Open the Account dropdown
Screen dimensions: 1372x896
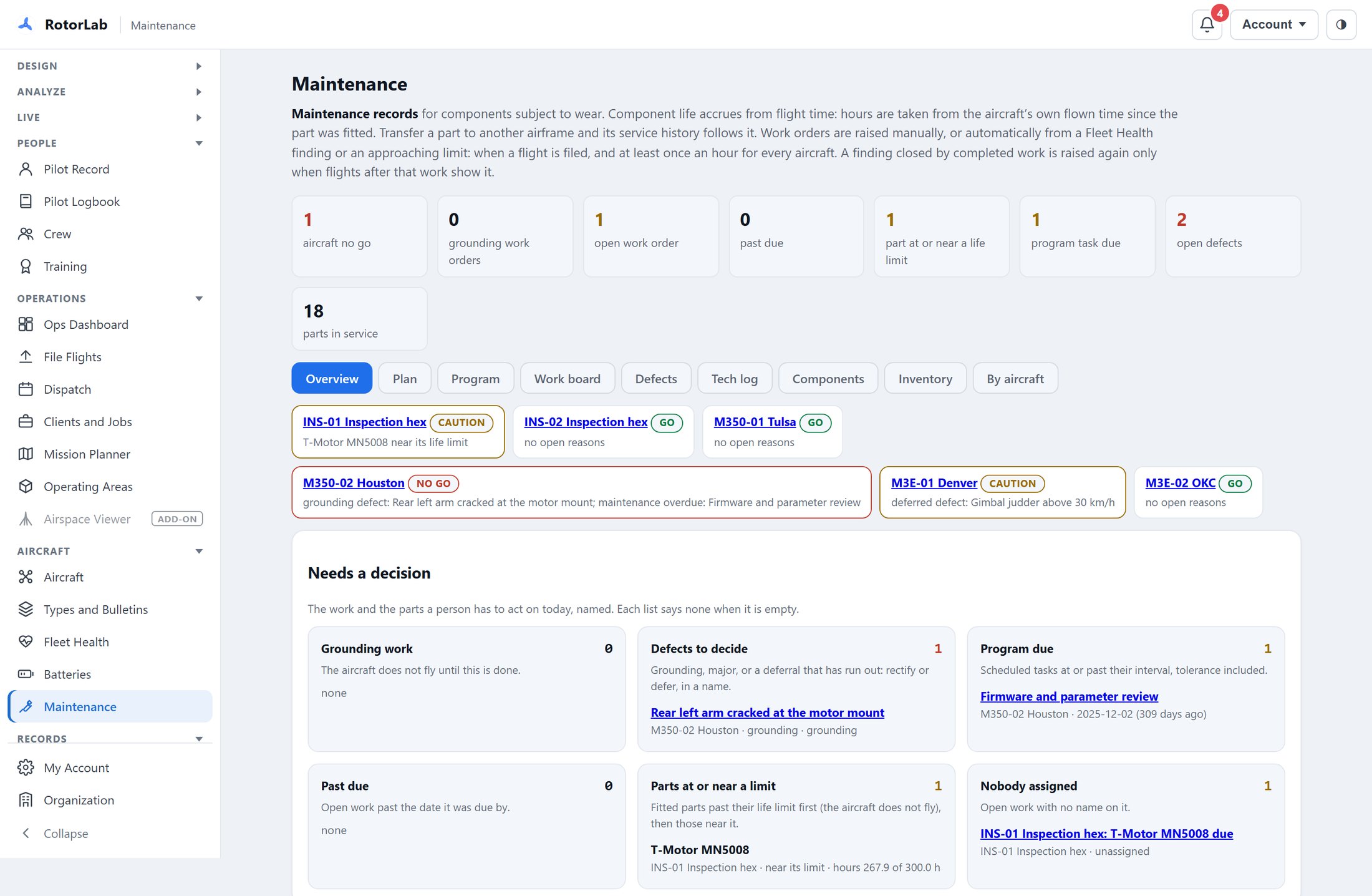pos(1273,25)
